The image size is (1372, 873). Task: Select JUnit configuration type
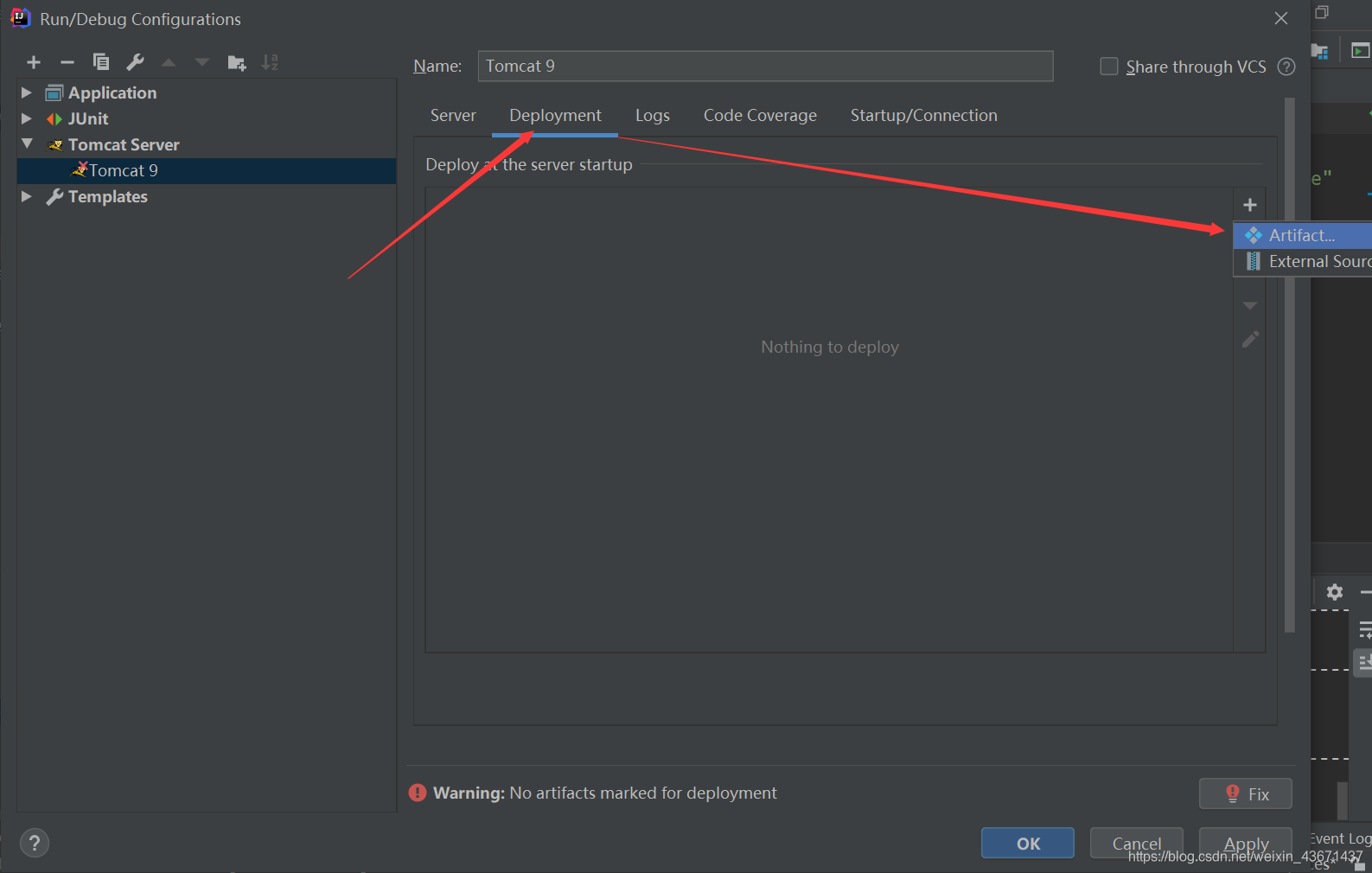click(x=88, y=118)
